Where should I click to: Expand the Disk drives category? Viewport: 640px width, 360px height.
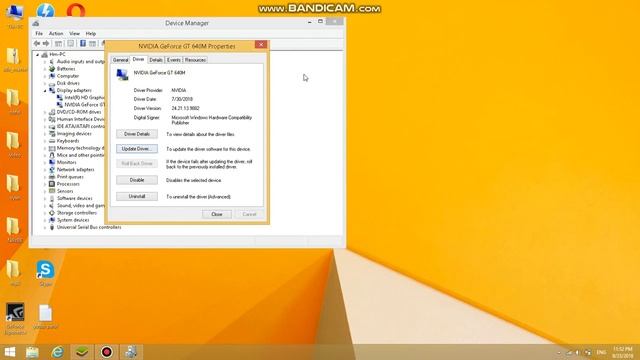[45, 83]
